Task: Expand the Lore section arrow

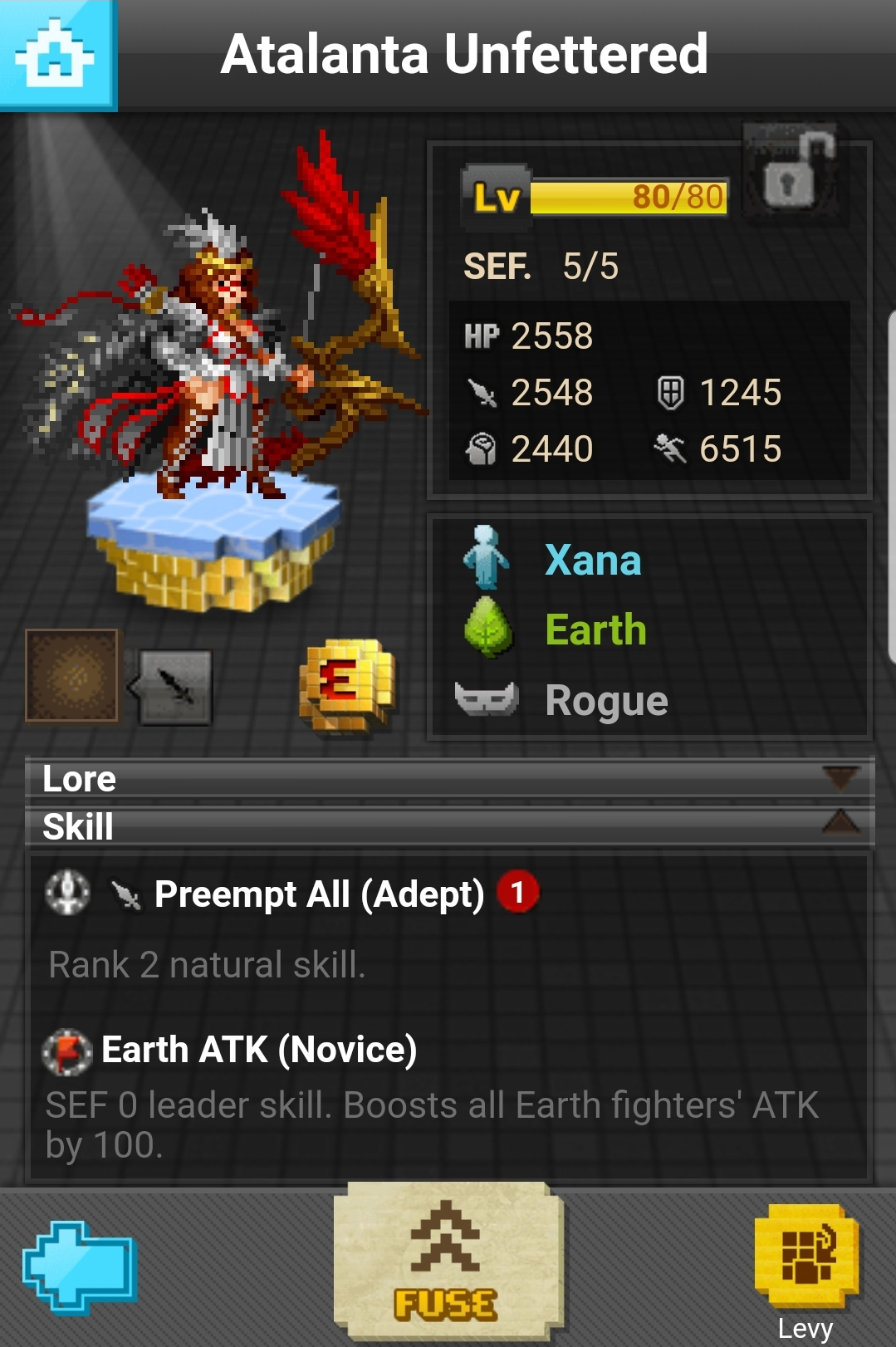Action: coord(840,778)
